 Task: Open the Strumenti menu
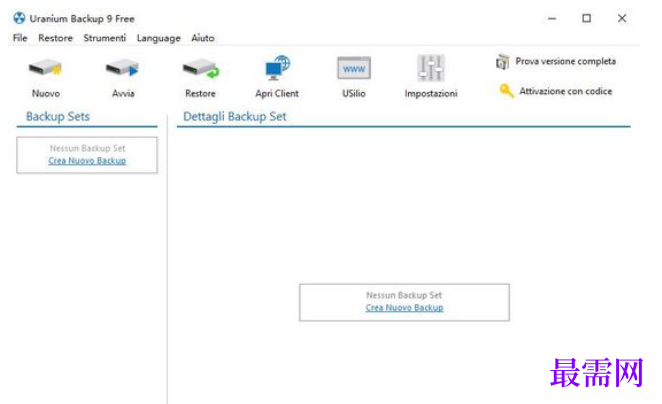105,38
